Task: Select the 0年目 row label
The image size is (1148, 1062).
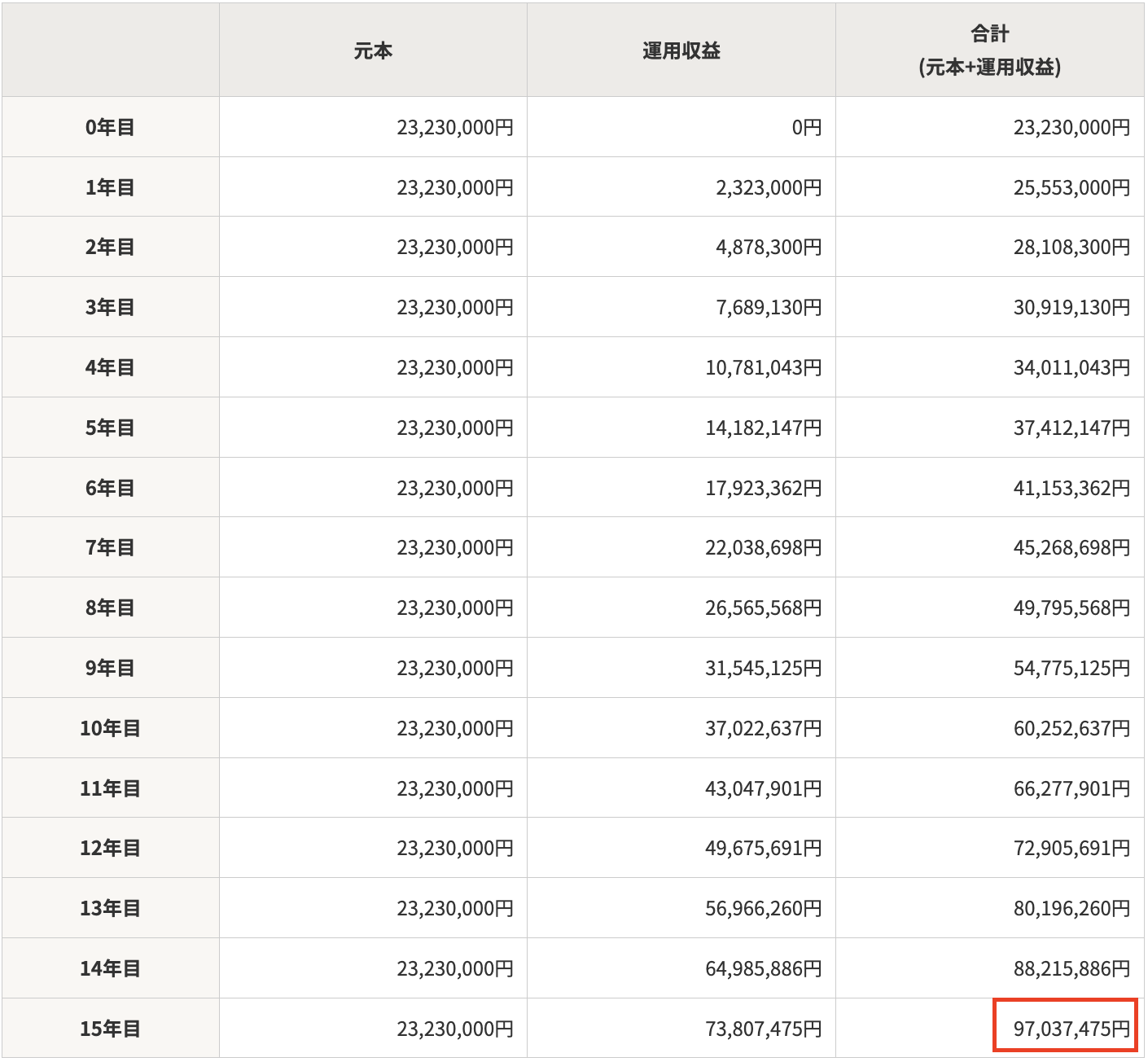Action: tap(110, 127)
